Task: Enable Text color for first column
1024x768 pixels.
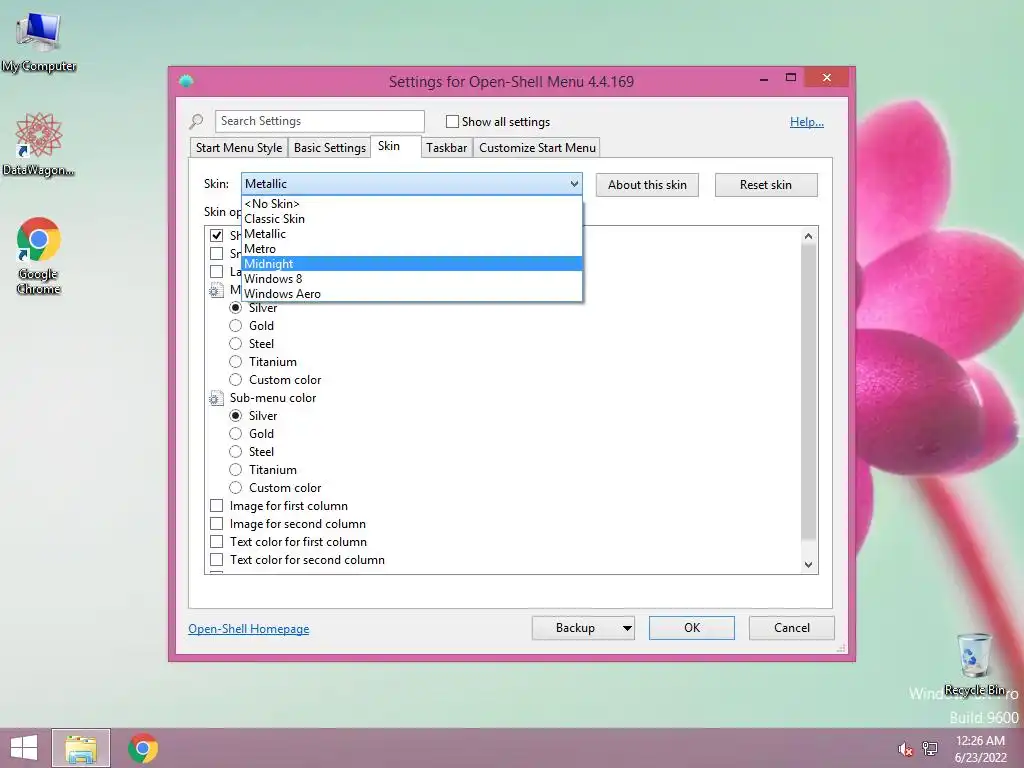Action: pos(216,541)
